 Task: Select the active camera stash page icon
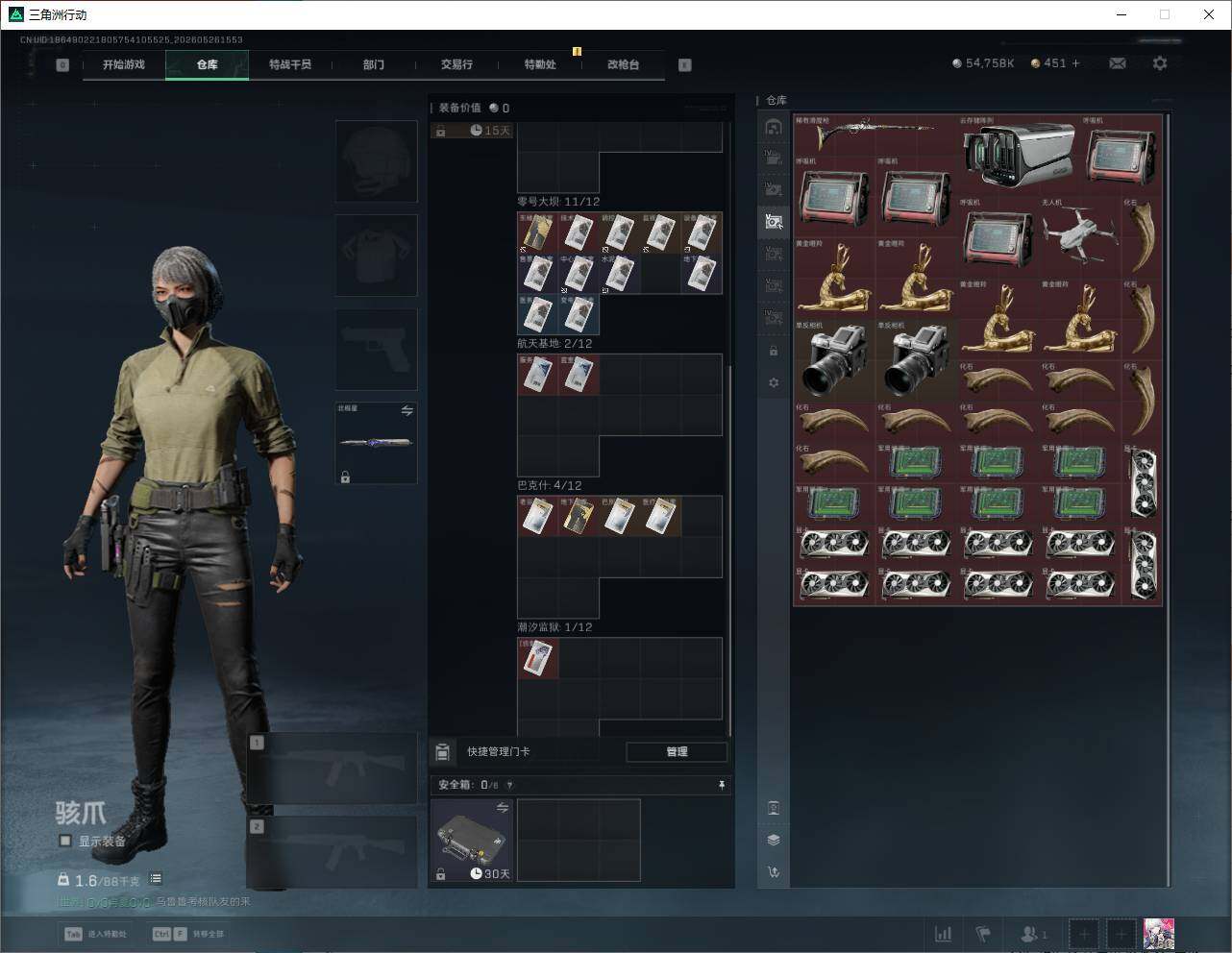pos(774,222)
